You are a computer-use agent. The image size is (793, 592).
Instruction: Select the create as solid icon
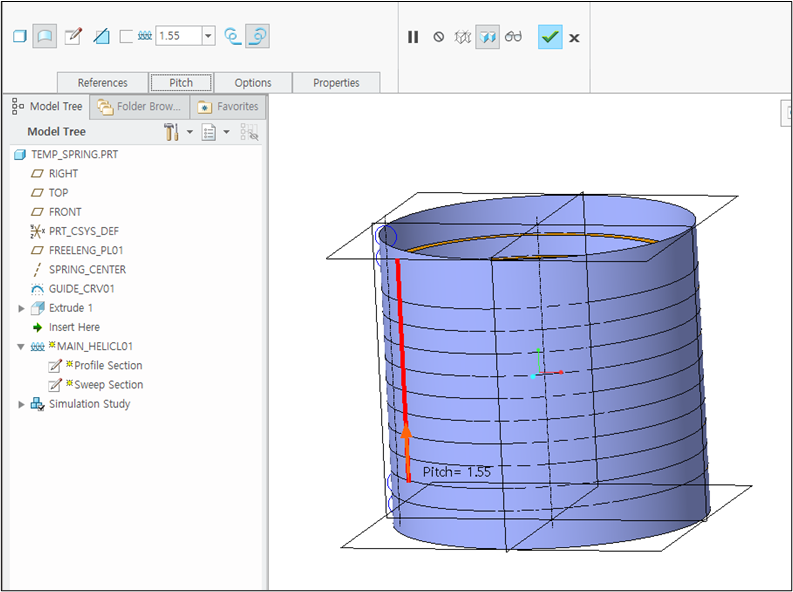coord(20,36)
